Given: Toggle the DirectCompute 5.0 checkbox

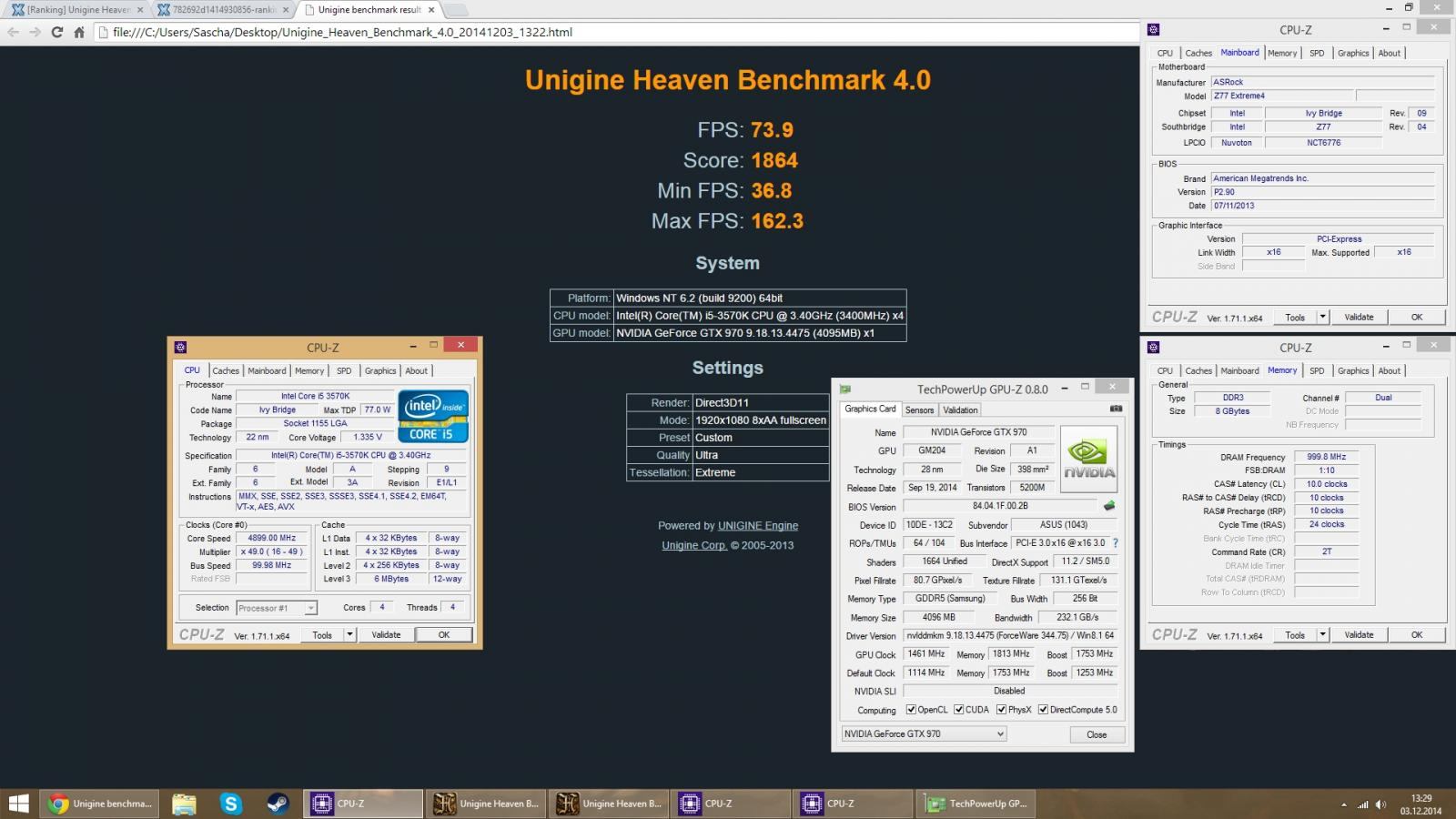Looking at the screenshot, I should tap(1044, 710).
